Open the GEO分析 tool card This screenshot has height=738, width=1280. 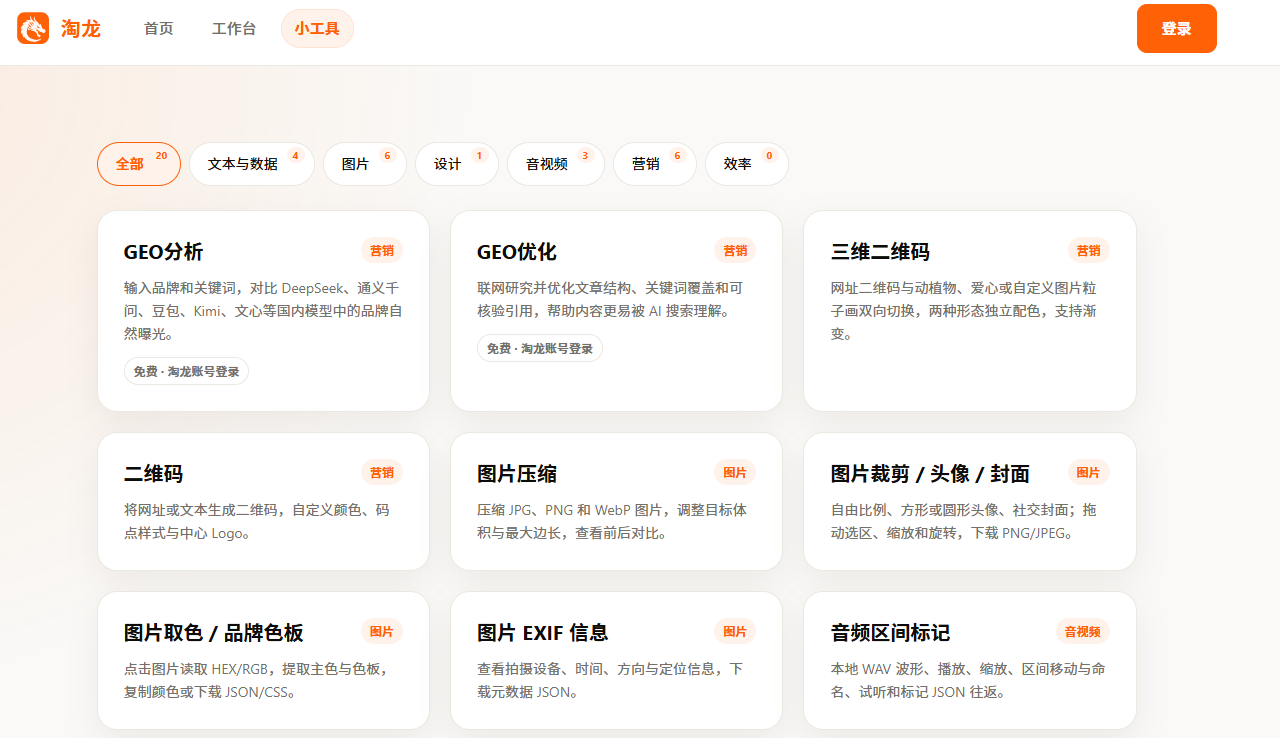point(263,311)
